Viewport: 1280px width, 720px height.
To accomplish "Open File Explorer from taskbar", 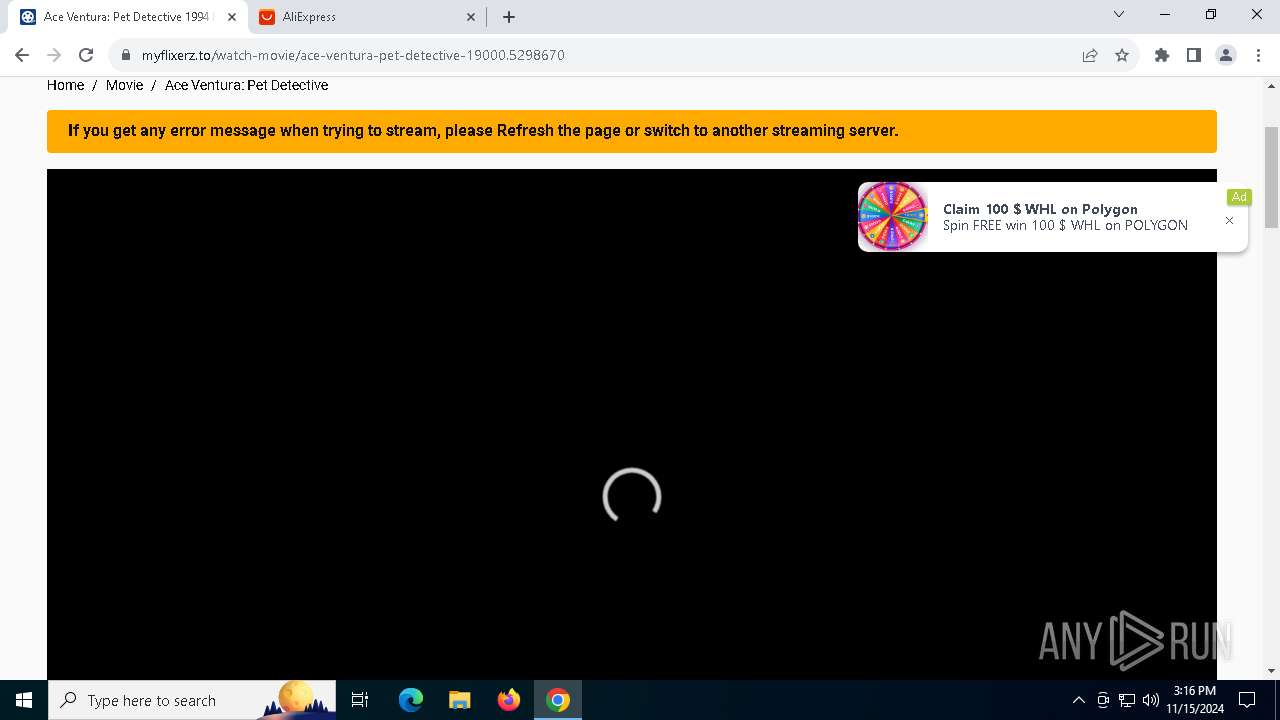I will (x=460, y=700).
